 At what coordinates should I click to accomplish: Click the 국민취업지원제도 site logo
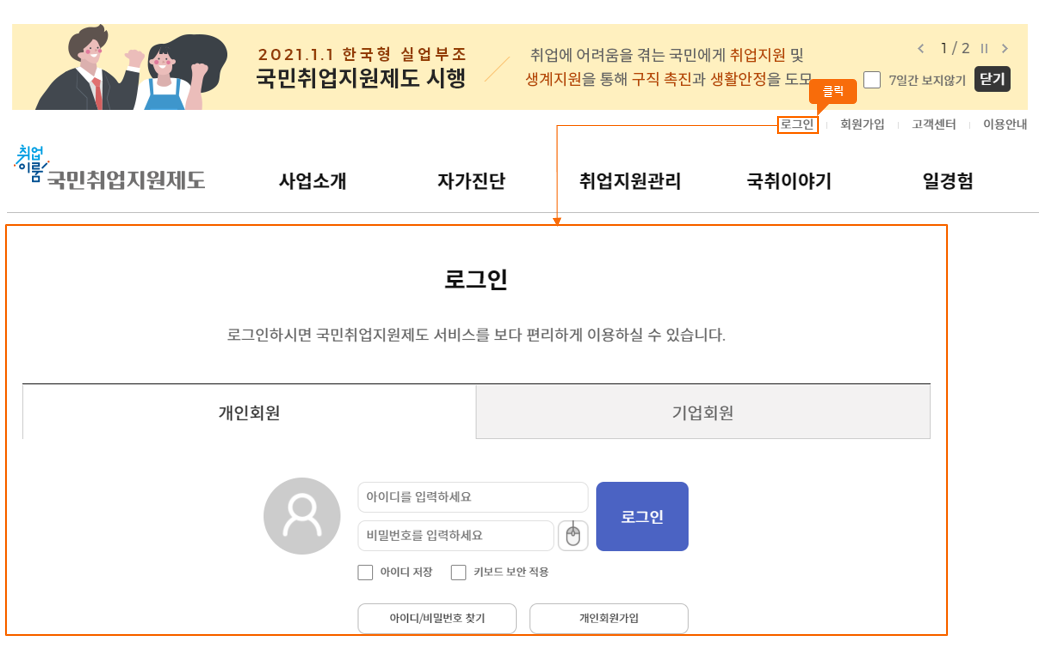pyautogui.click(x=112, y=172)
